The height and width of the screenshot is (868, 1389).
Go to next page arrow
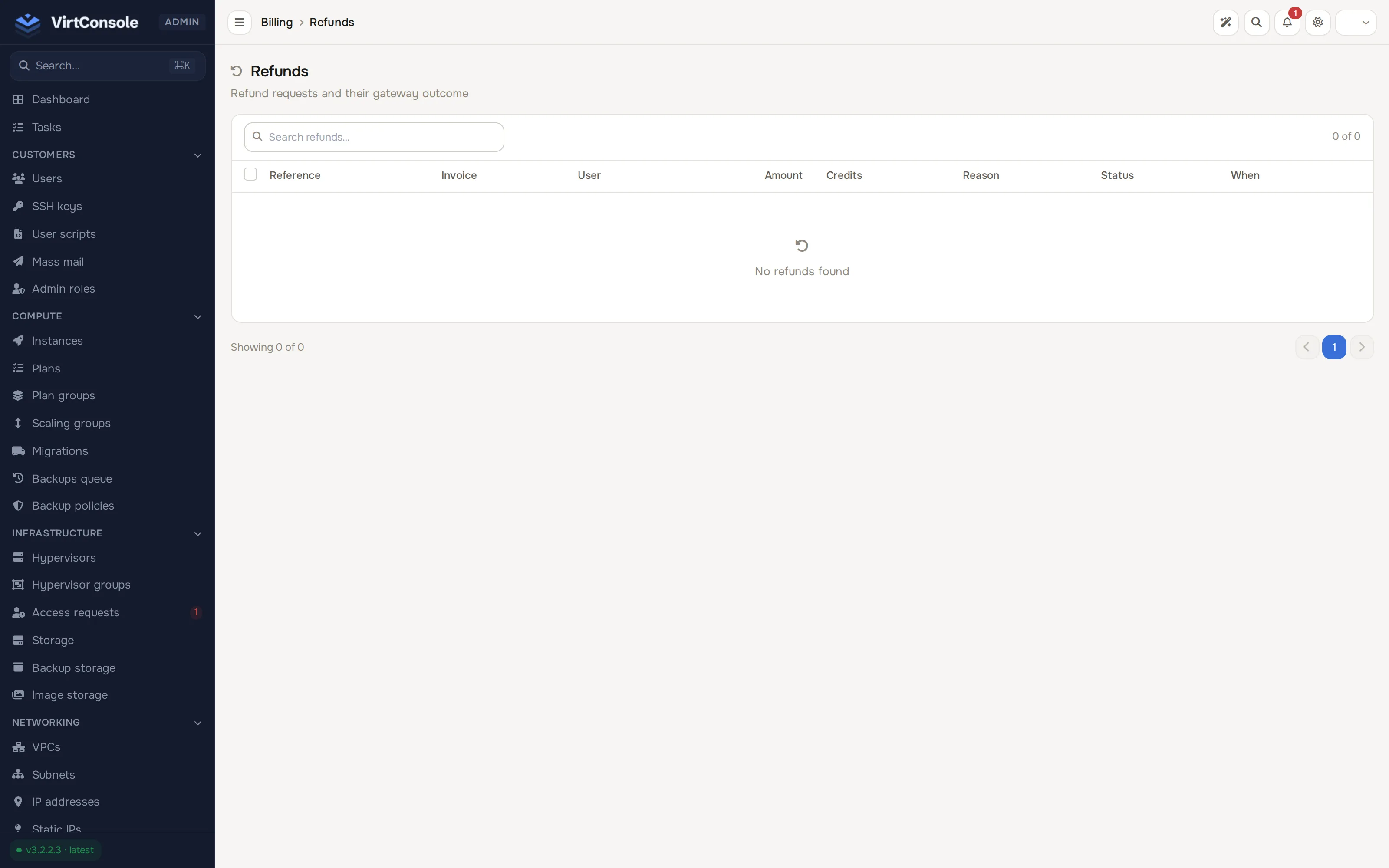pos(1362,347)
